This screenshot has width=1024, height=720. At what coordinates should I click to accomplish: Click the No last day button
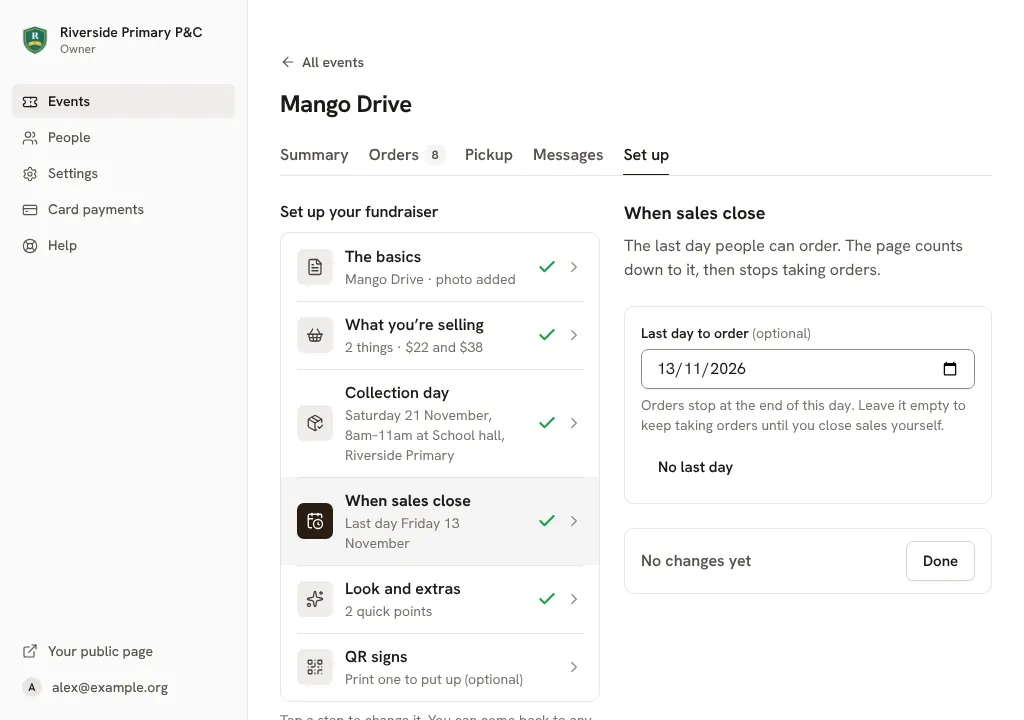(x=695, y=467)
